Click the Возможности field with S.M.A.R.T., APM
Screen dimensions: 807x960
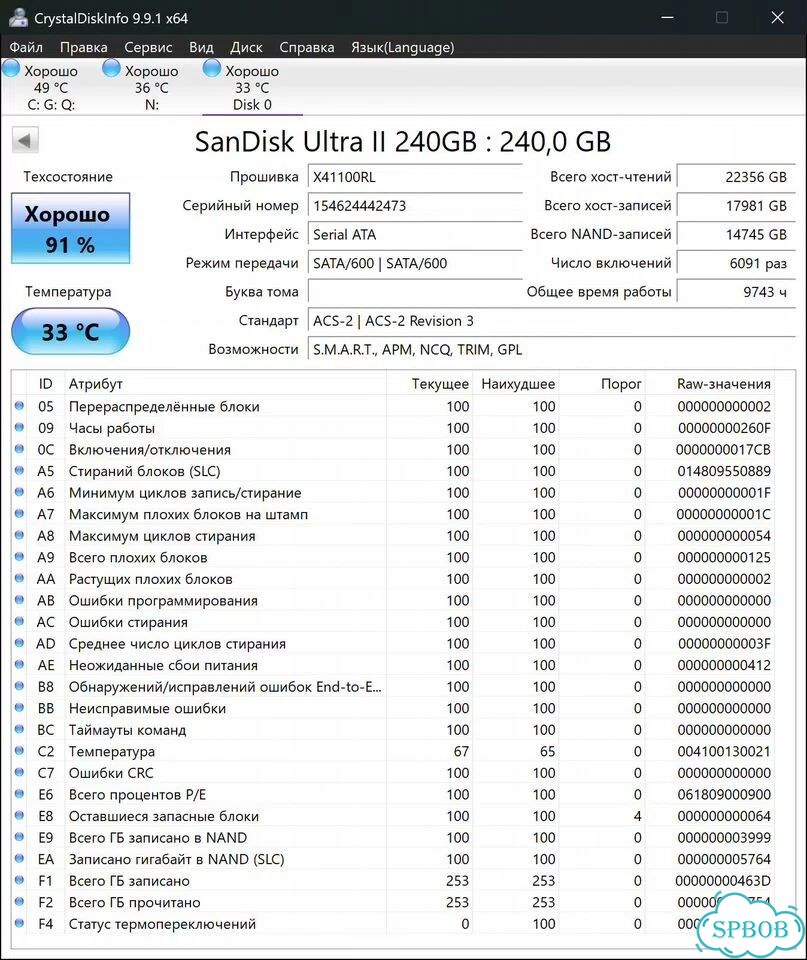click(552, 350)
